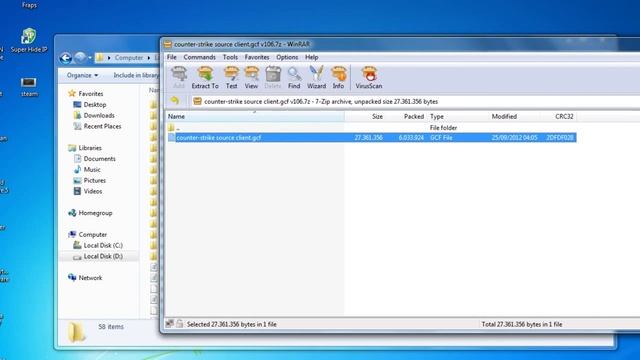
Task: Open the recent pages dropdown arrow in Explorer
Action: click(x=90, y=58)
